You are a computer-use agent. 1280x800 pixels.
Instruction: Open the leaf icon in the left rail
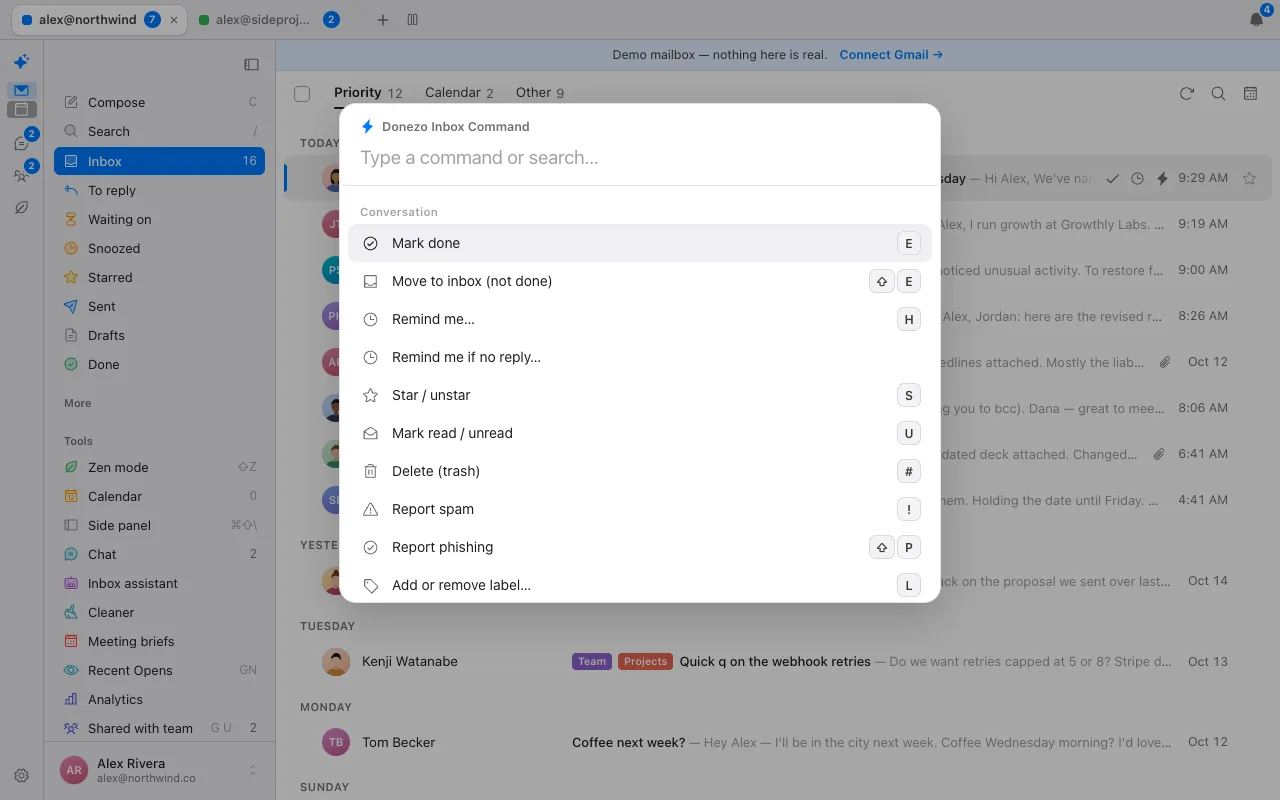coord(21,207)
